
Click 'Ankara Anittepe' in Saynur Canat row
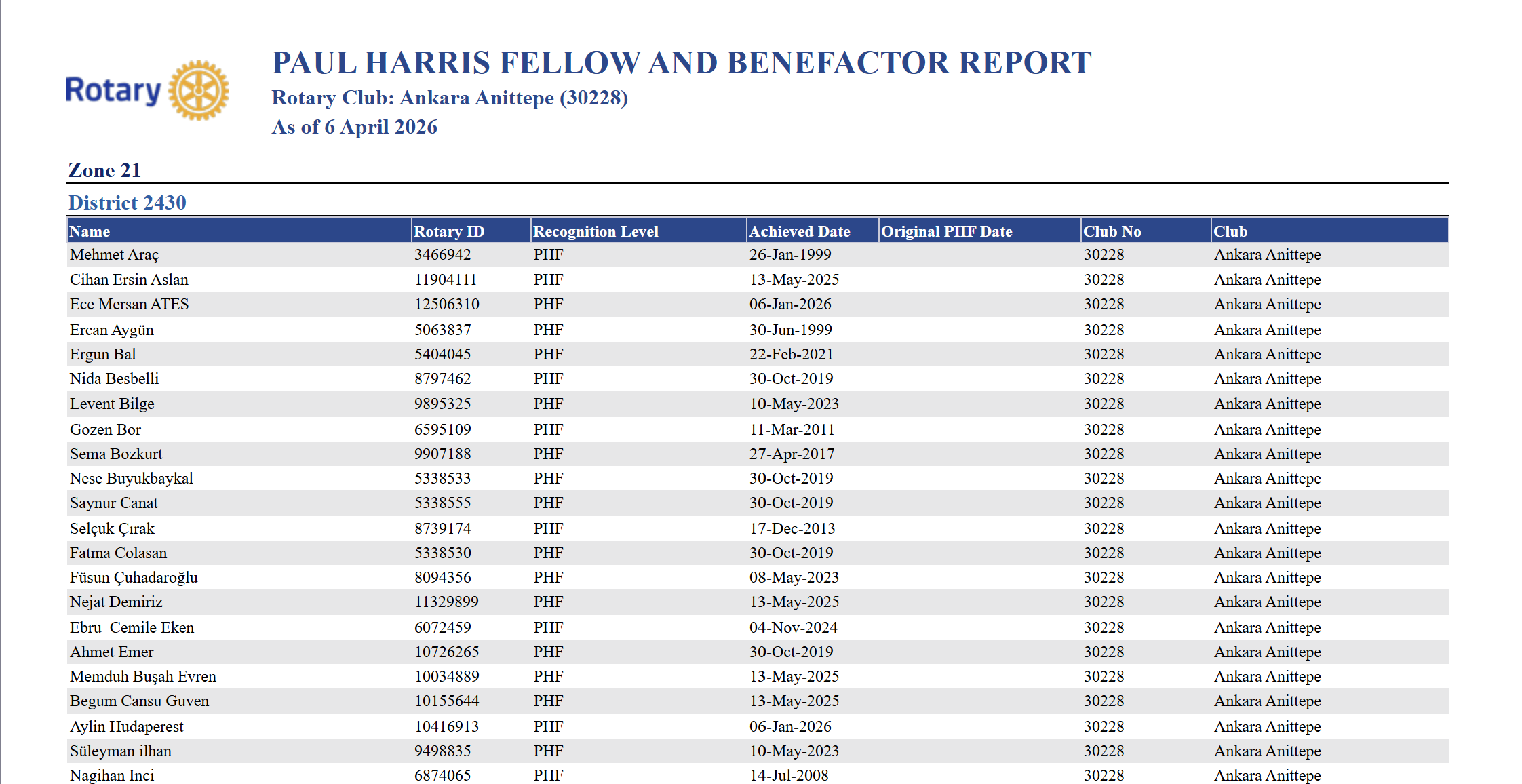pyautogui.click(x=1268, y=503)
